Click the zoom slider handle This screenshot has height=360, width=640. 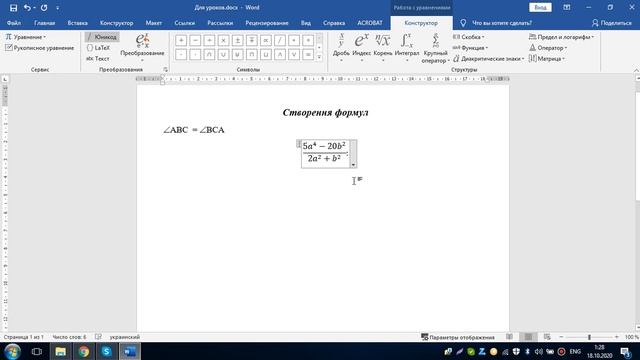(x=589, y=337)
